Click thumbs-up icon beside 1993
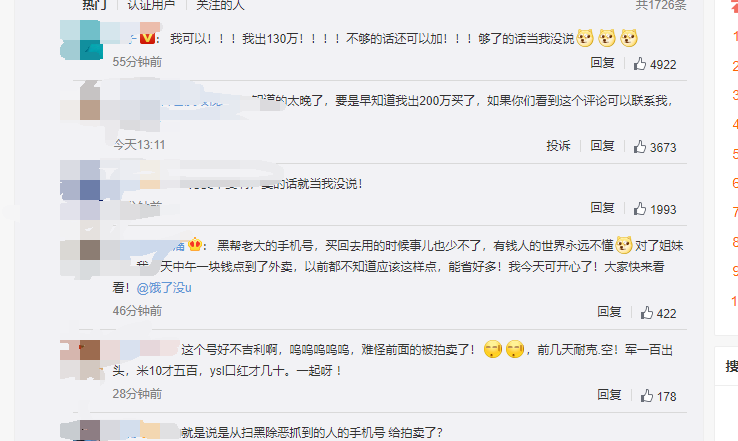 [x=640, y=208]
